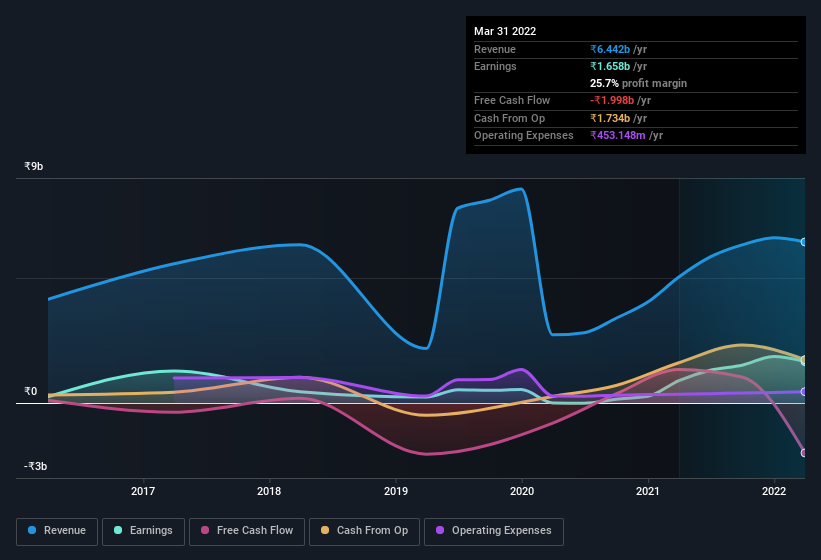821x560 pixels.
Task: Click the ₹453.148m operating expenses value
Action: point(618,136)
